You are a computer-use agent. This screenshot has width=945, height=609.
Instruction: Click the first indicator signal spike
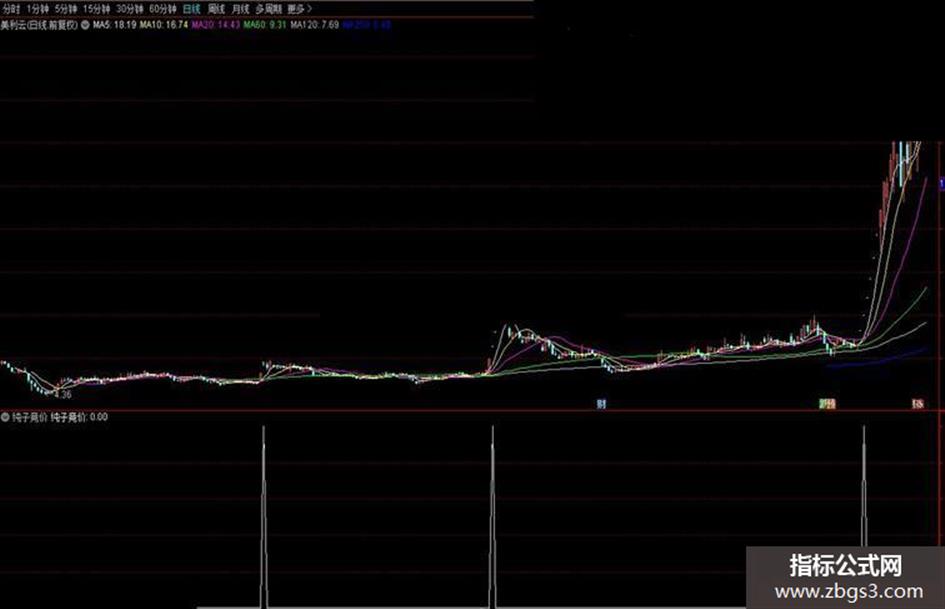(263, 516)
